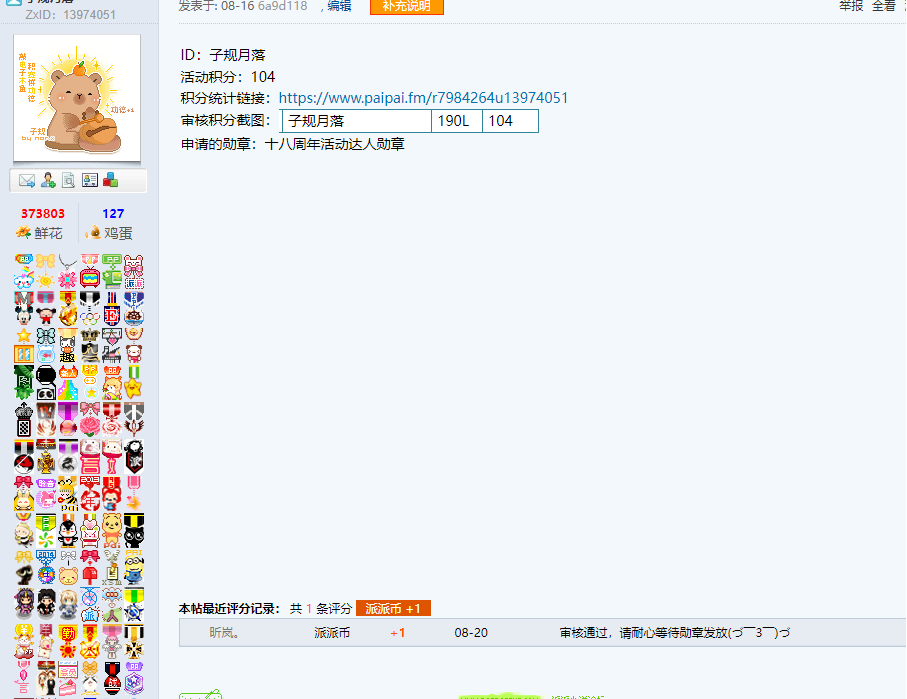Give flowers via the 鲜花 icon
Image resolution: width=907 pixels, height=699 pixels.
pyautogui.click(x=24, y=233)
